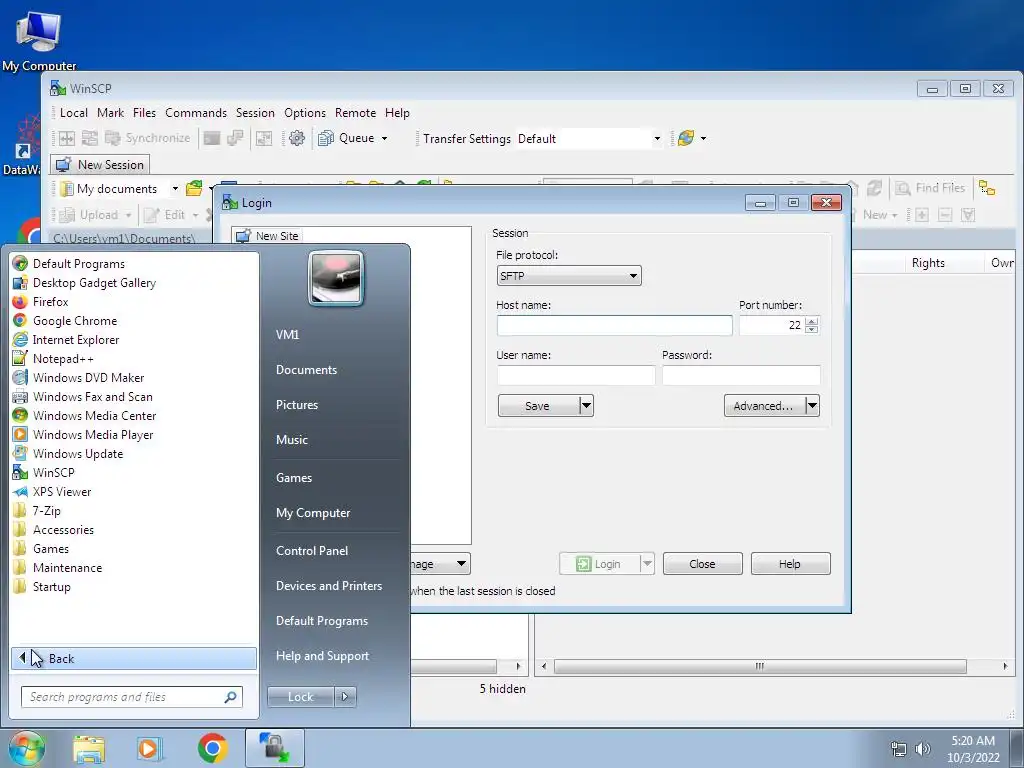This screenshot has height=768, width=1024.
Task: Expand the Accessories folder in Start menu
Action: click(x=63, y=530)
